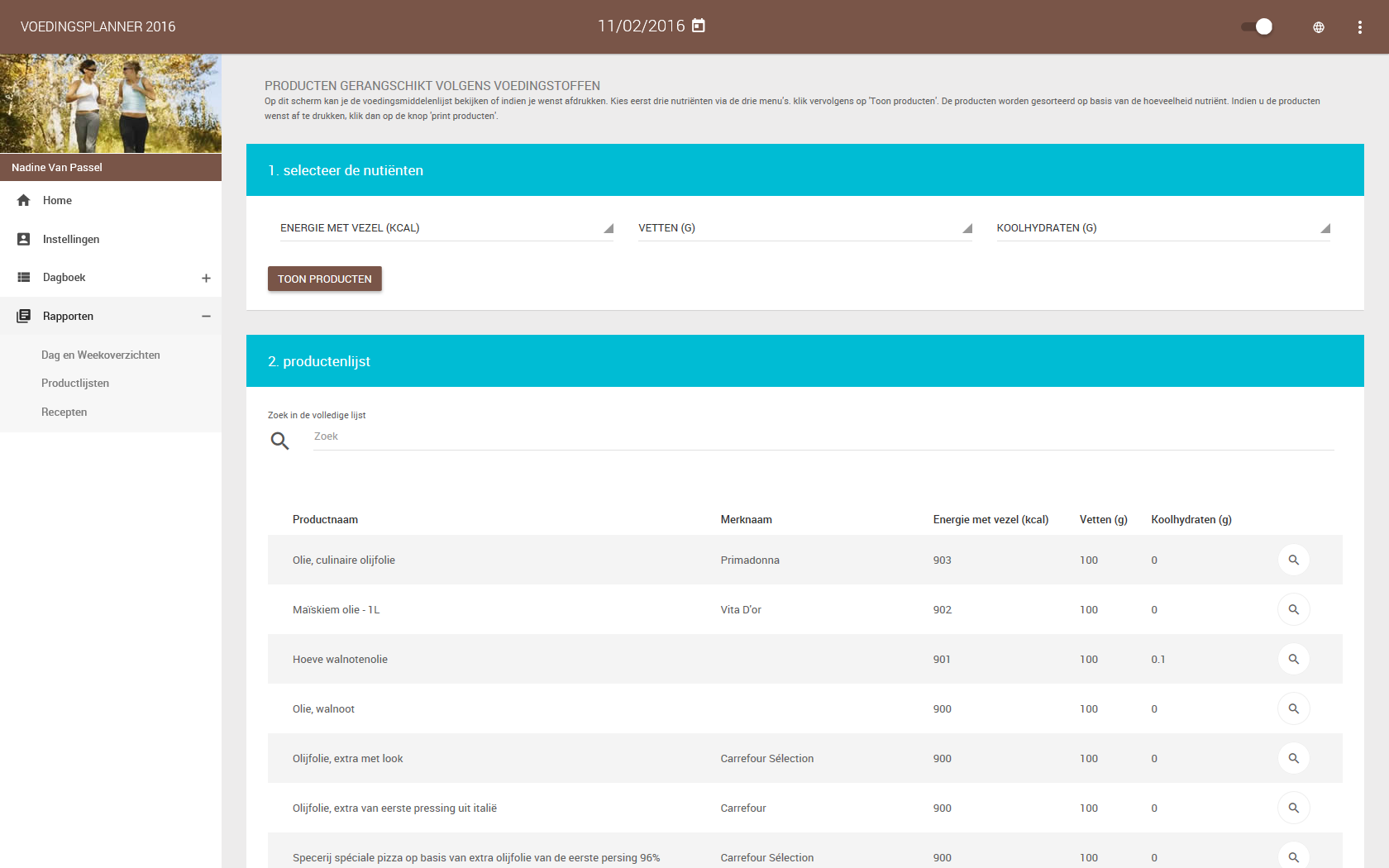Open the Vetten (g) dropdown
This screenshot has width=1389, height=868.
click(805, 228)
